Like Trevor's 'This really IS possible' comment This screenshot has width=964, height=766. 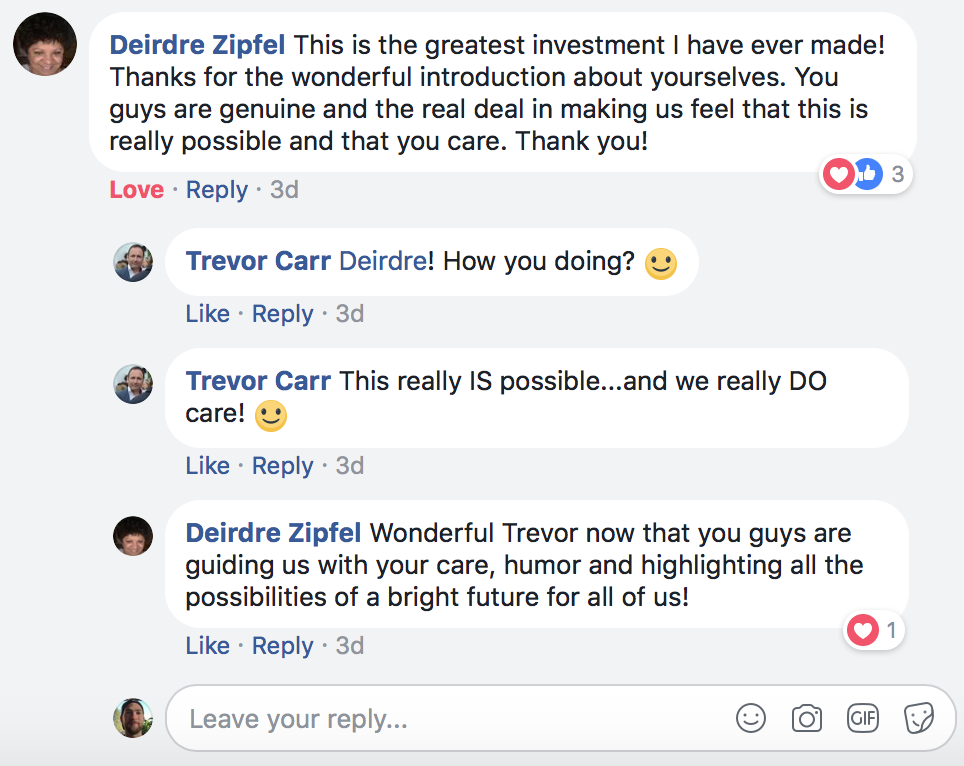tap(207, 466)
